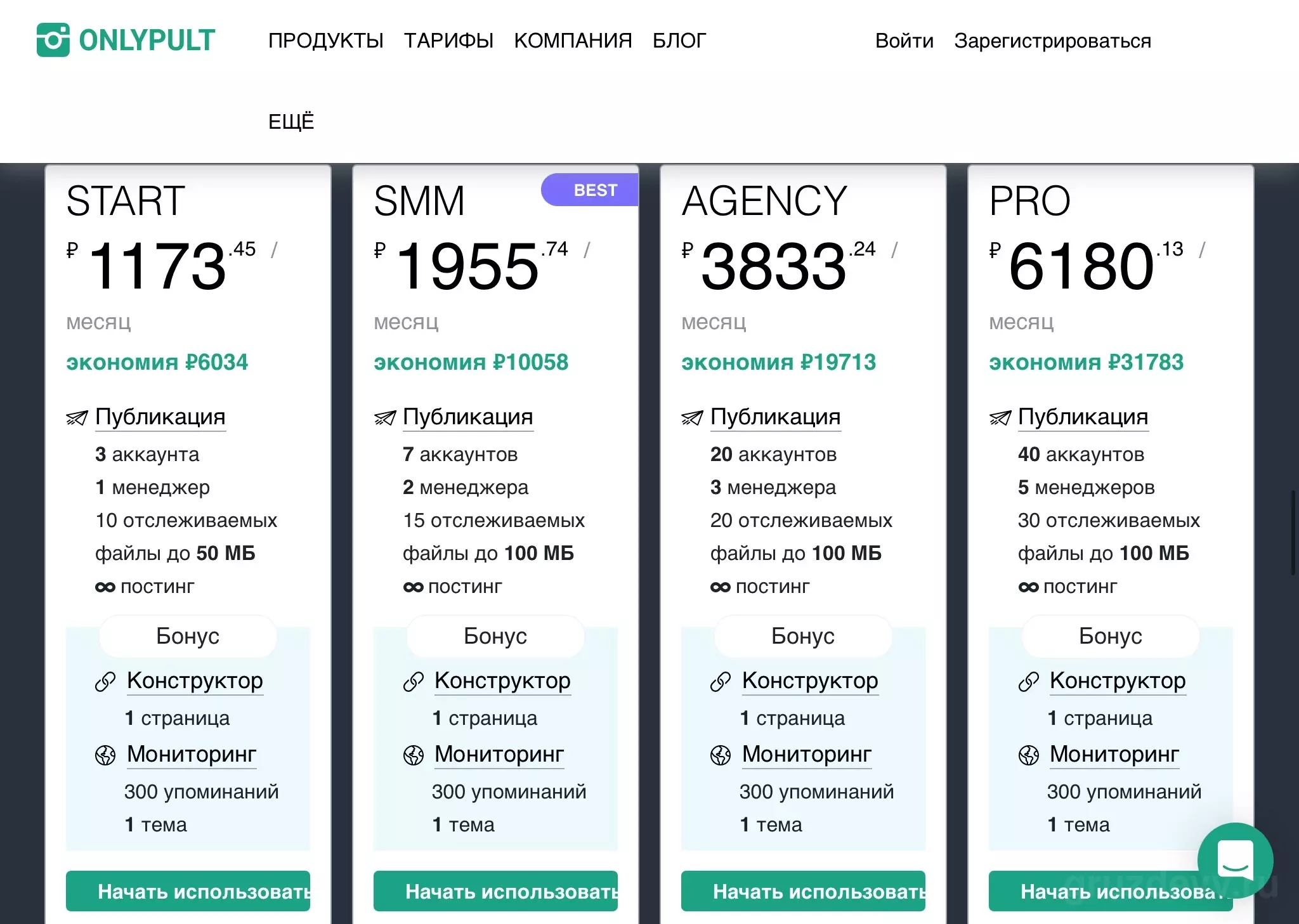Viewport: 1299px width, 924px height.
Task: Click the infinity posting icon in PRO plan
Action: (1028, 587)
